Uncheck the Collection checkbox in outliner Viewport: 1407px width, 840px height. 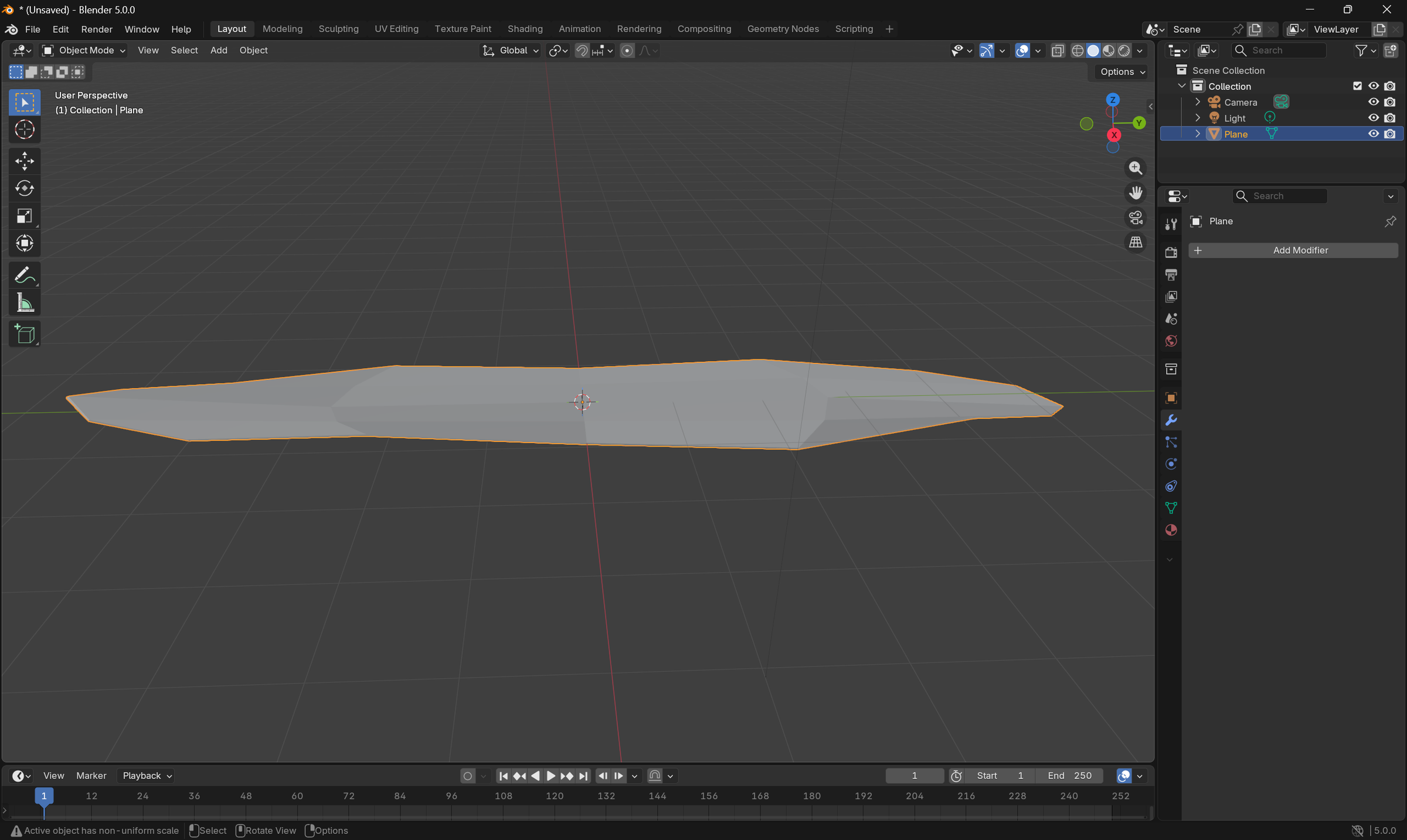click(x=1357, y=86)
